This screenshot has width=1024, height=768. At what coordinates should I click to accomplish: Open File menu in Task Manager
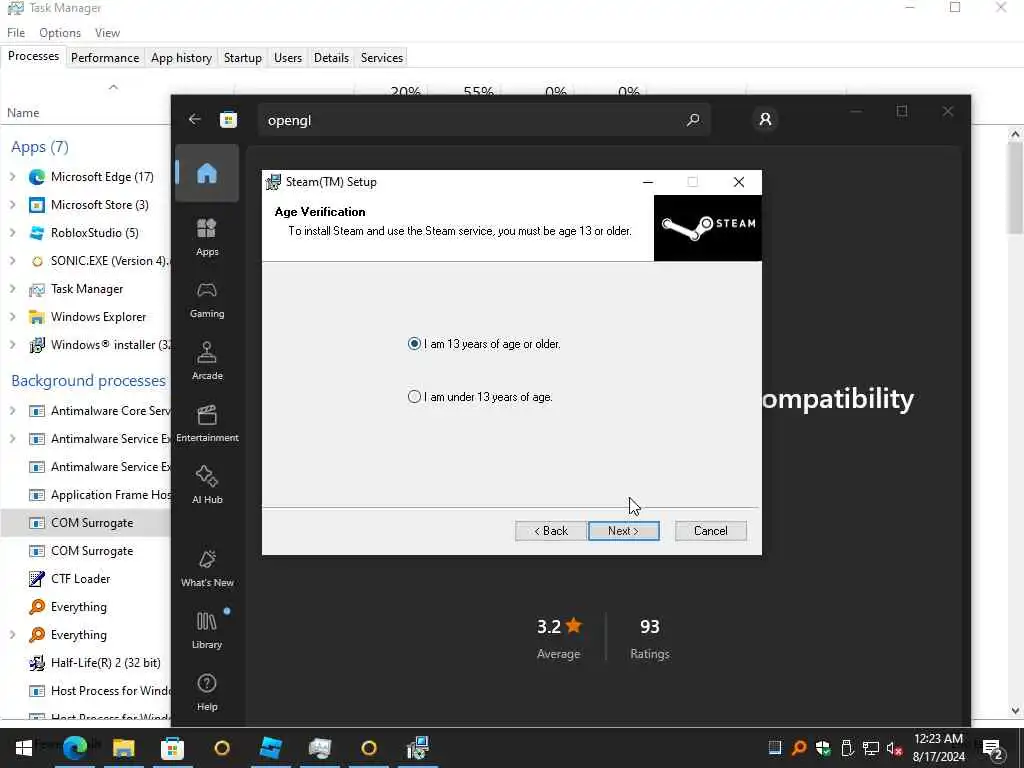pos(16,33)
